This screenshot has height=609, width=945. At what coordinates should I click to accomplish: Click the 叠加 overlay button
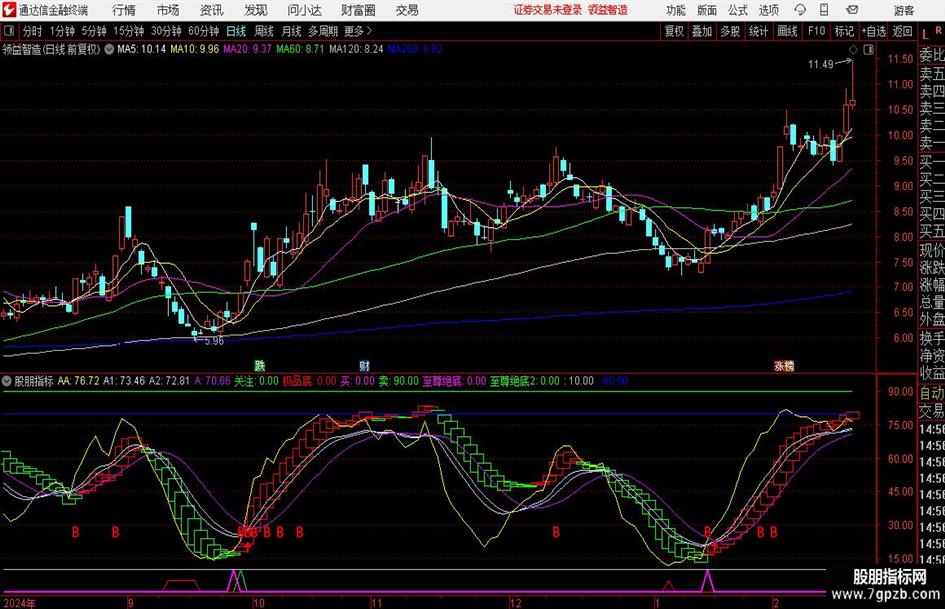click(x=702, y=31)
